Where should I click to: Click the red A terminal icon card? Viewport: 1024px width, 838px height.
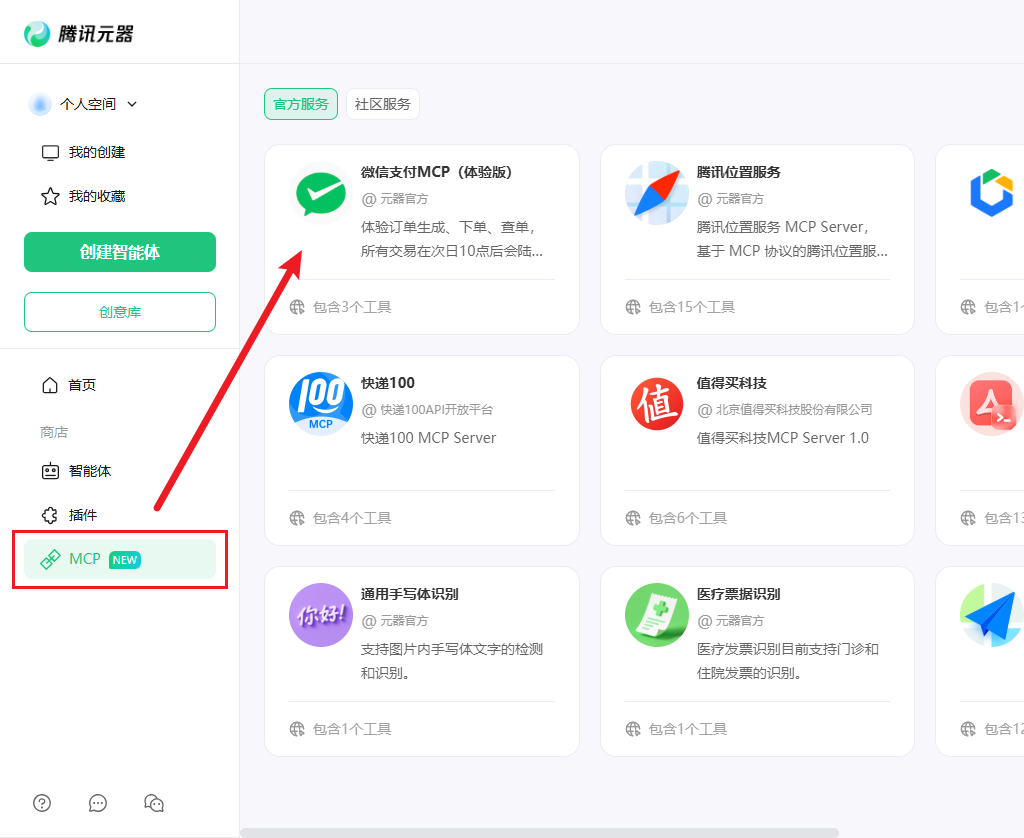[x=991, y=404]
